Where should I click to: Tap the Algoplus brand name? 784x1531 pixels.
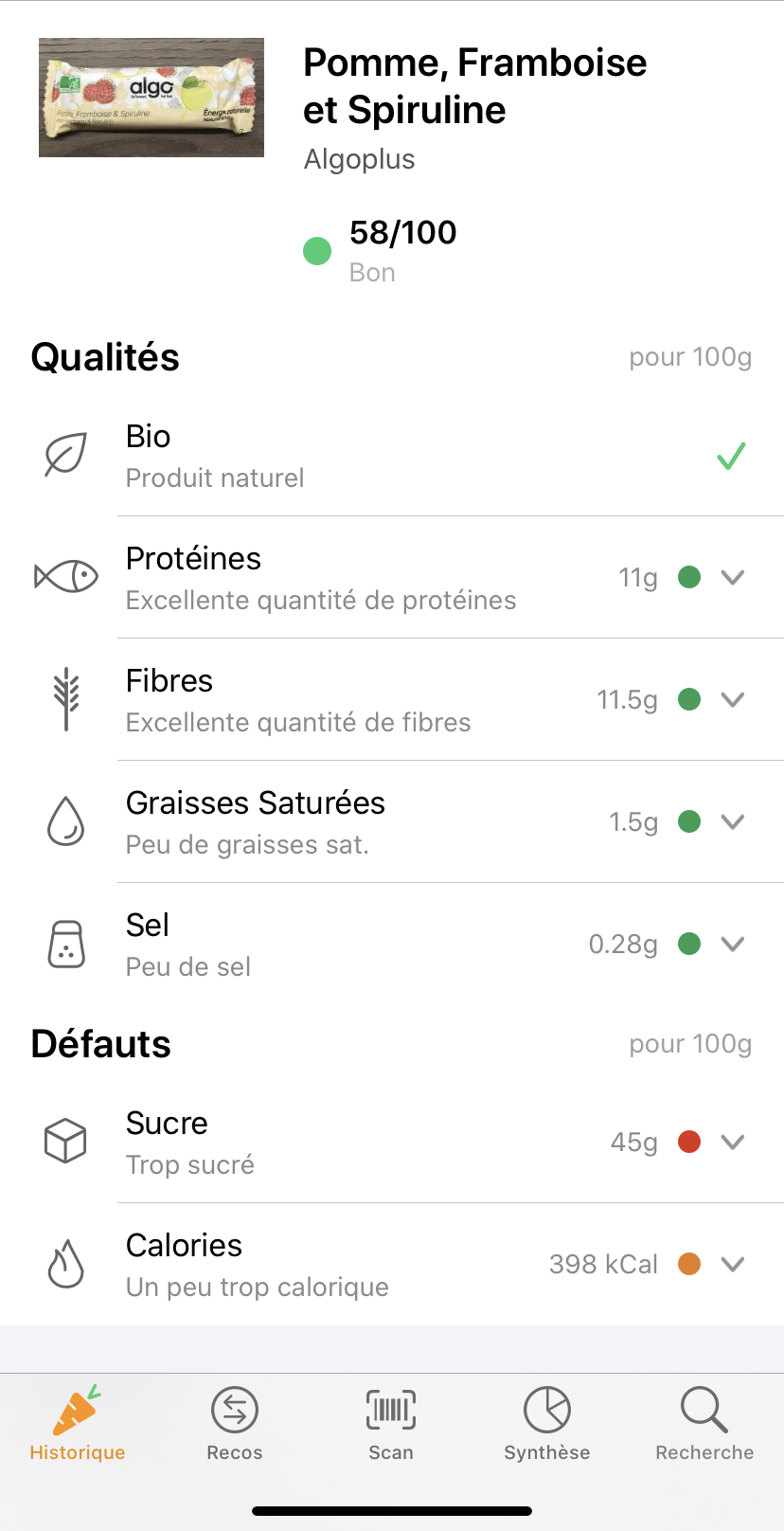(x=360, y=159)
